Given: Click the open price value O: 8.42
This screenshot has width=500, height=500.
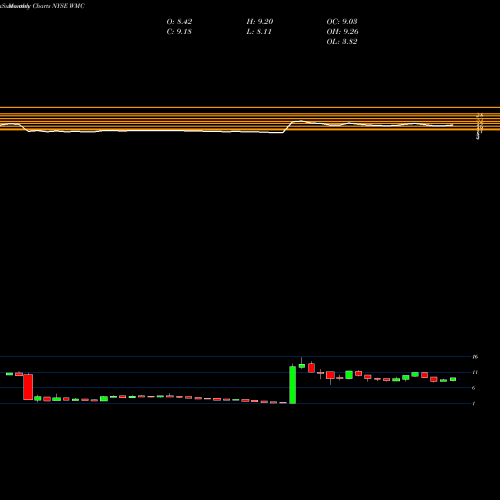Looking at the screenshot, I should [x=179, y=22].
